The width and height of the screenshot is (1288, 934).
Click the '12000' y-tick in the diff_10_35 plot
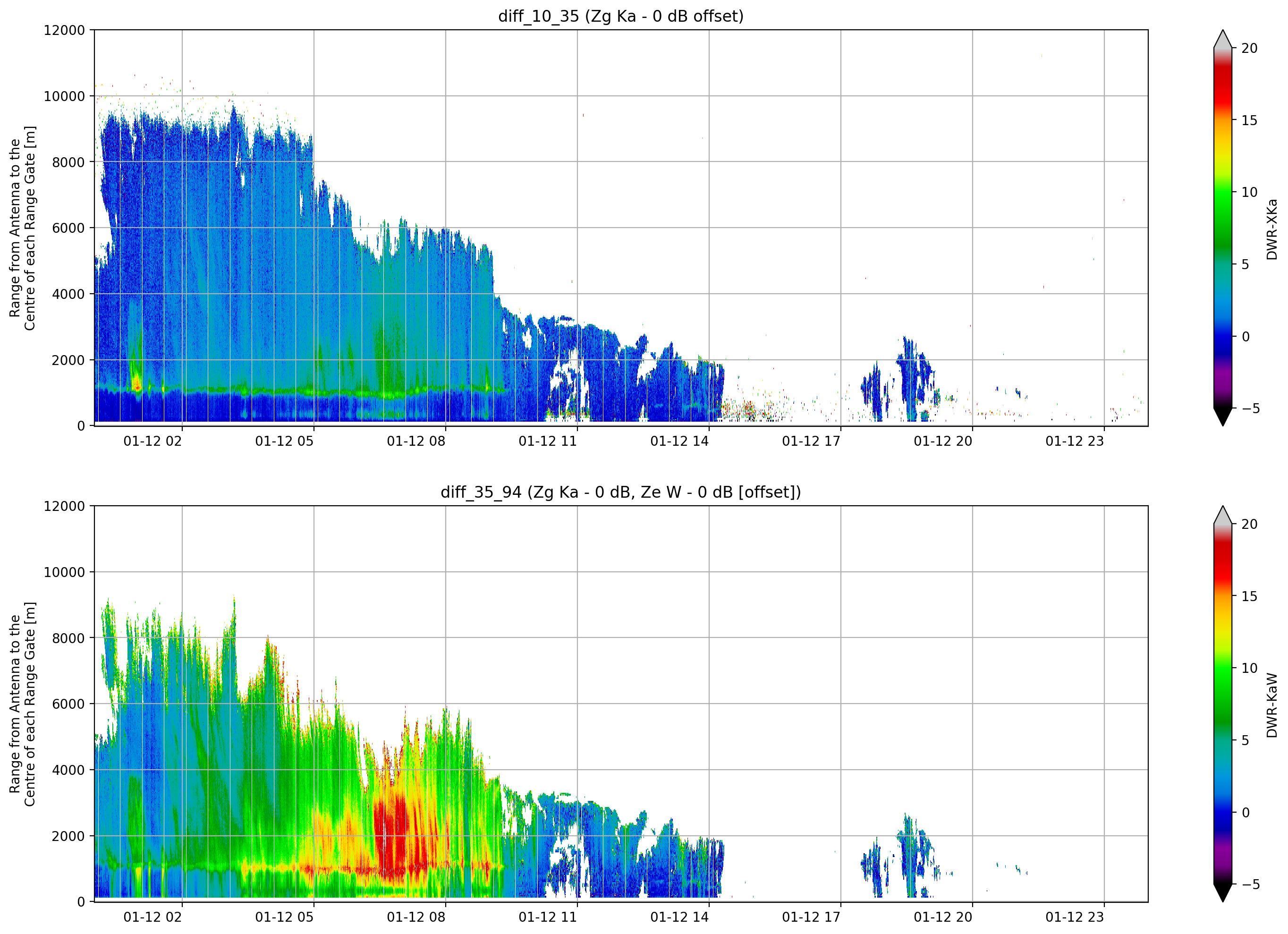tap(64, 30)
